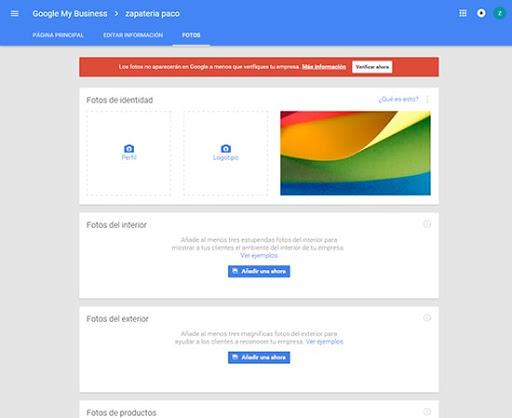Switch to the Editar información tab
The width and height of the screenshot is (512, 418).
tap(133, 35)
